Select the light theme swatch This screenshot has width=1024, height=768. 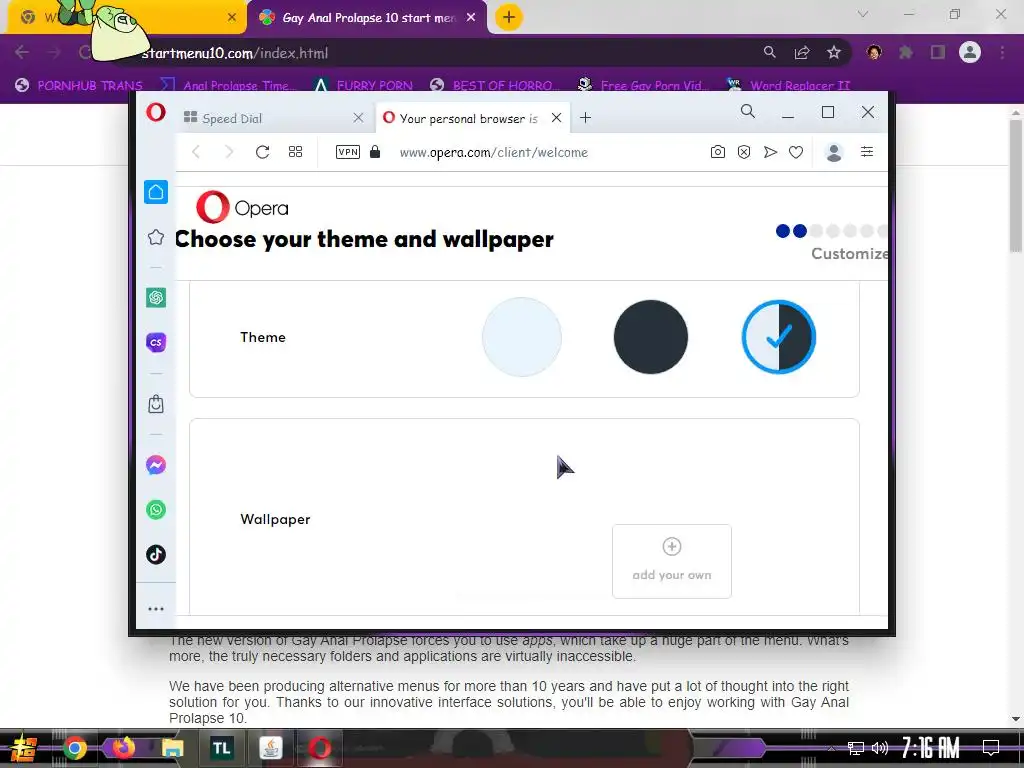point(522,337)
